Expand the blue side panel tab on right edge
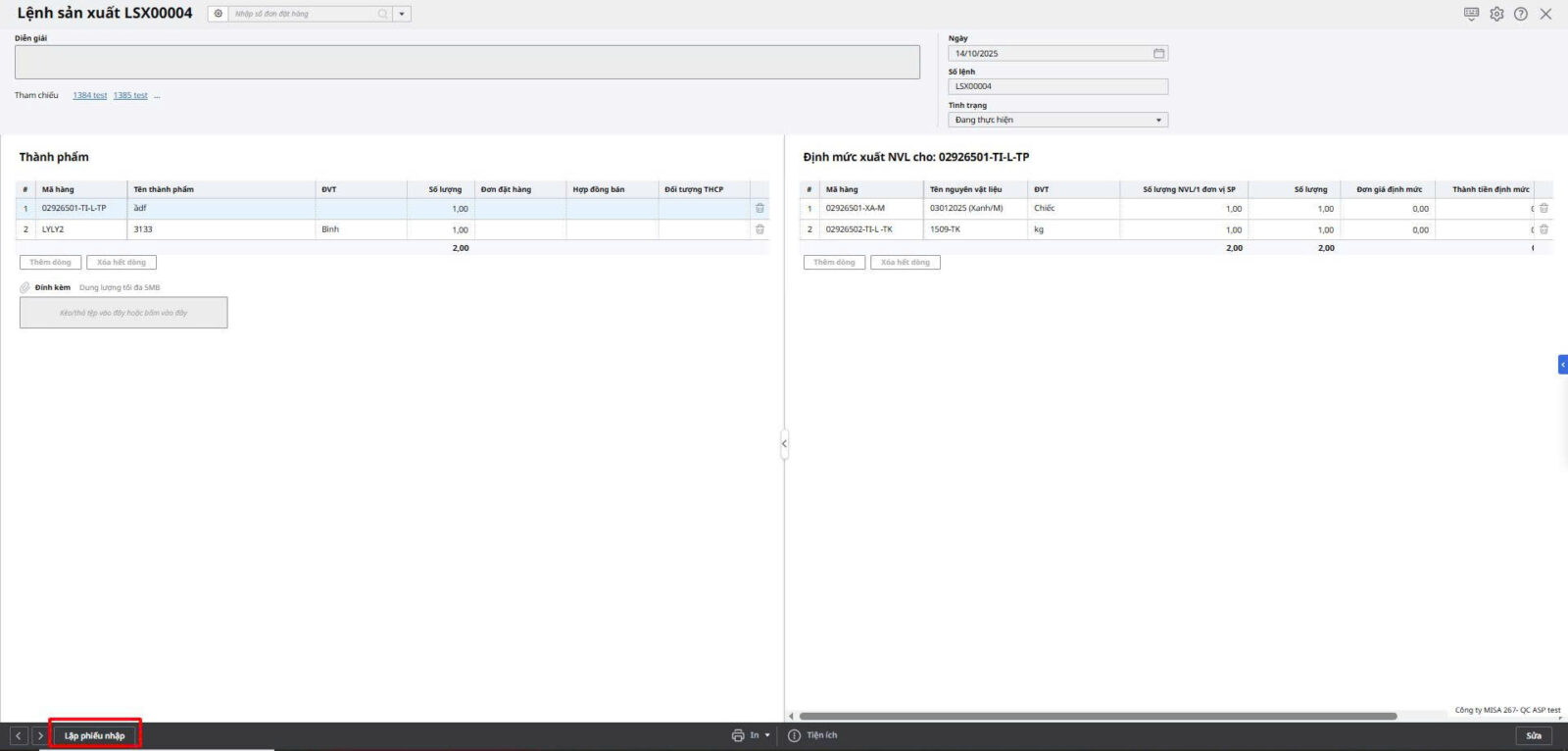Screen dimensions: 1568x751 (x=1562, y=365)
